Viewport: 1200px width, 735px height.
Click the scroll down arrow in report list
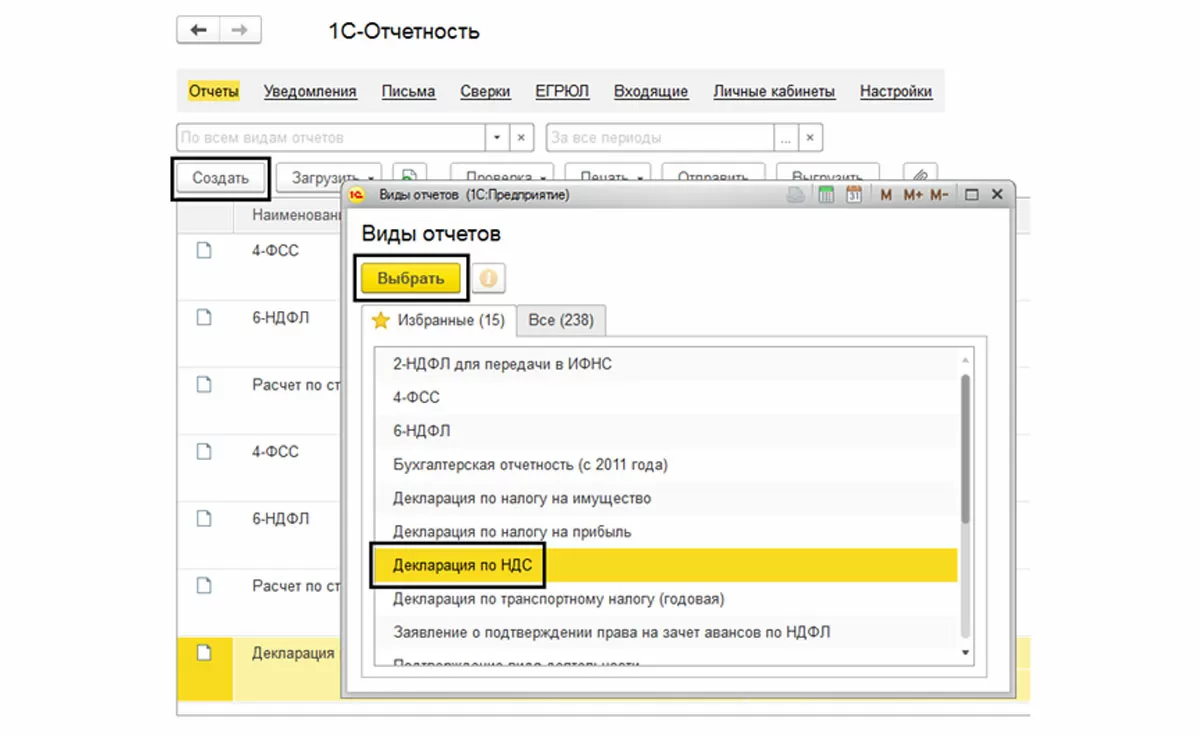point(965,652)
